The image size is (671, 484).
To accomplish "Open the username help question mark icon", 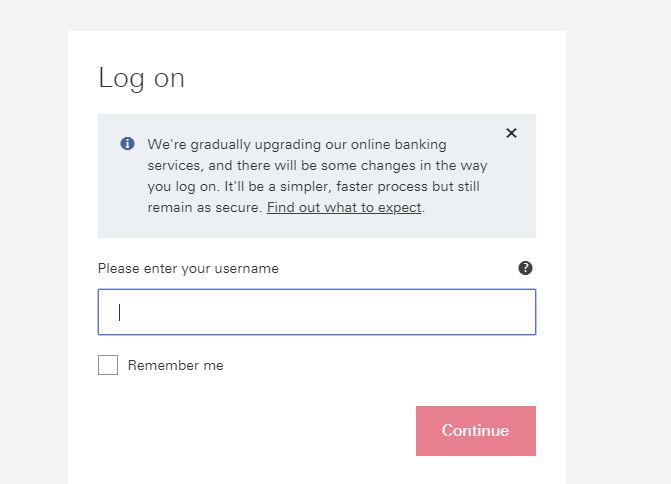I will coord(525,268).
